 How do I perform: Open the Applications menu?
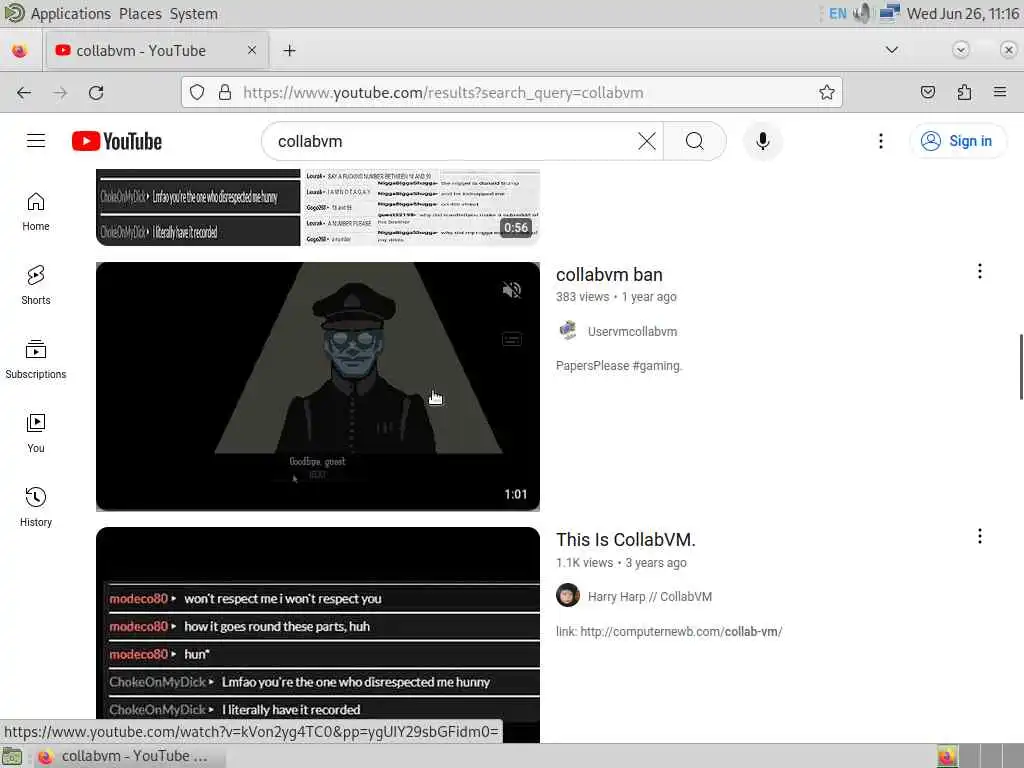(x=71, y=14)
